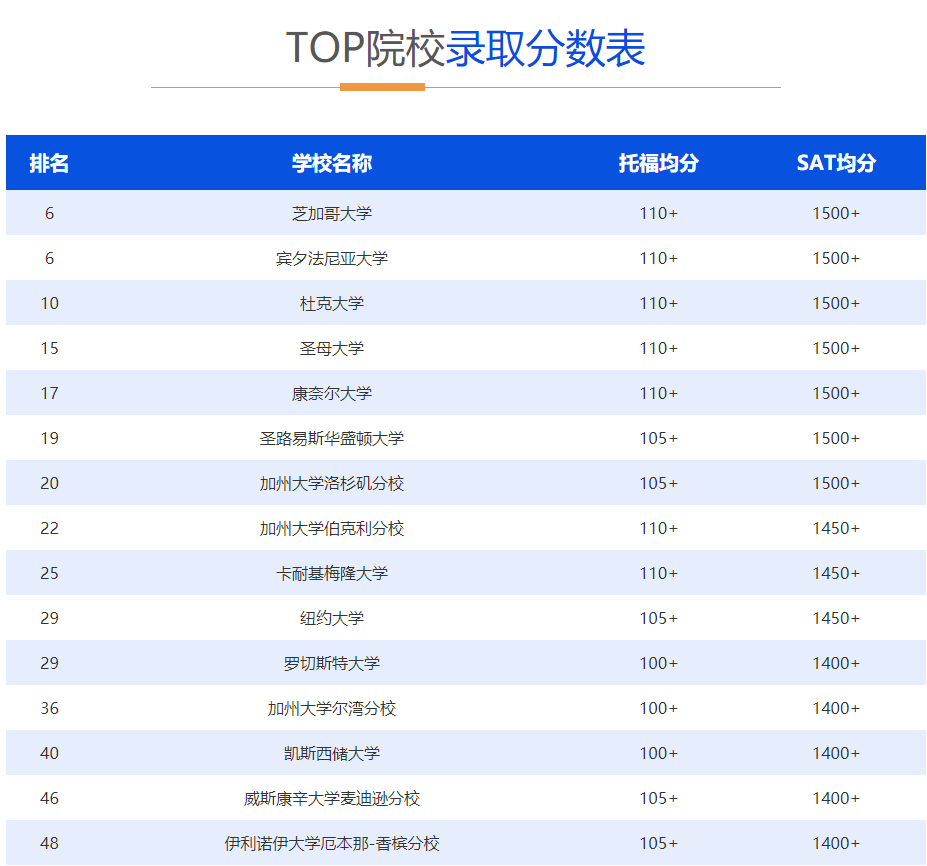Screen dimensions: 927x866
Task: Click the 圣母大学 school name
Action: pos(332,348)
